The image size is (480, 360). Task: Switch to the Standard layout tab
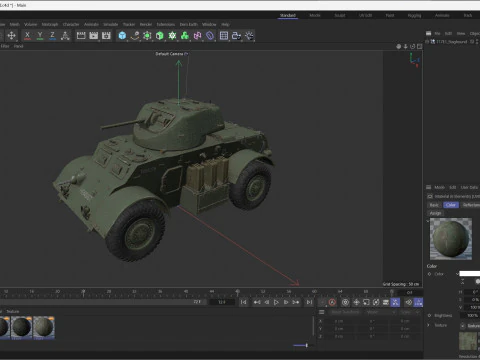pos(288,15)
